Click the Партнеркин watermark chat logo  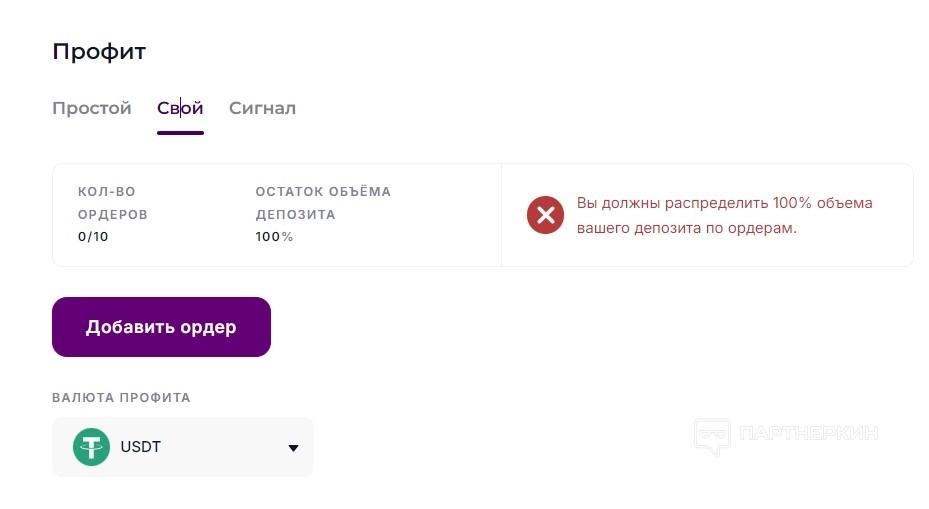[x=712, y=436]
